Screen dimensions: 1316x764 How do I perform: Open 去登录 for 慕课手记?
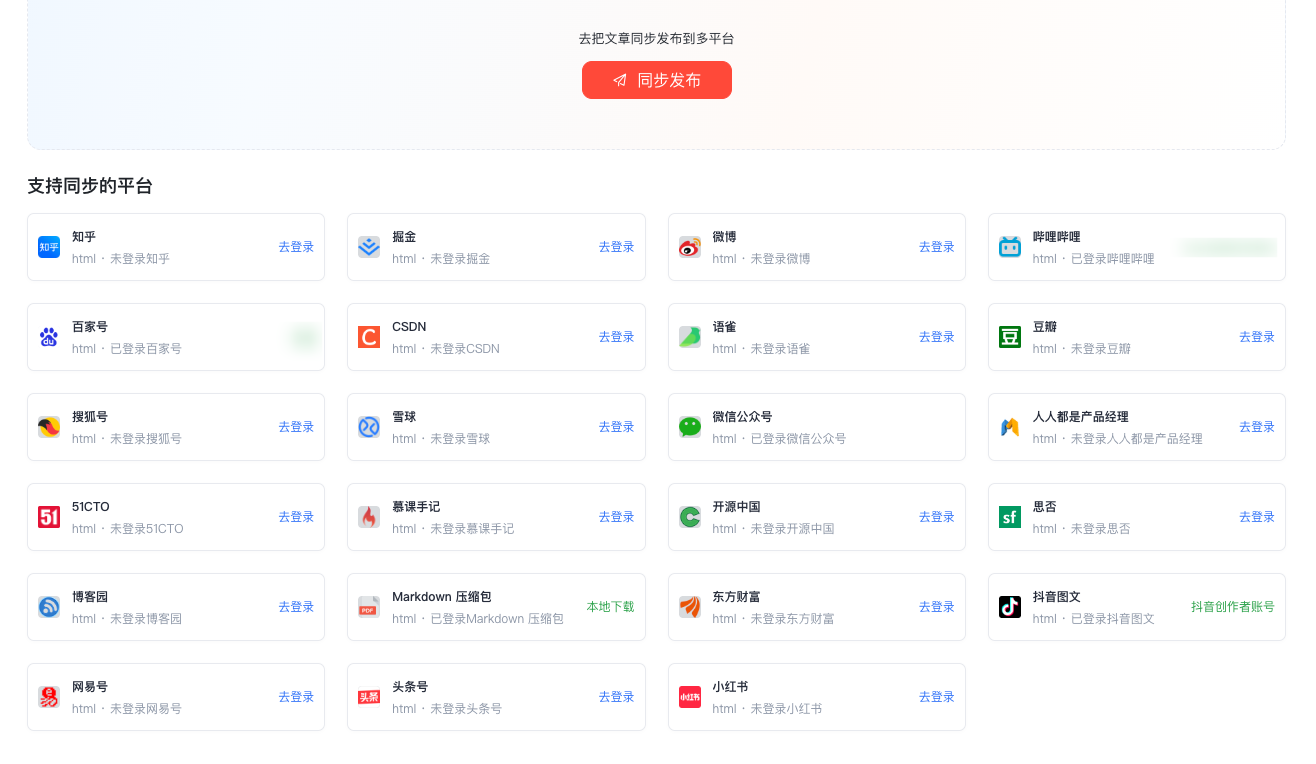click(x=616, y=517)
